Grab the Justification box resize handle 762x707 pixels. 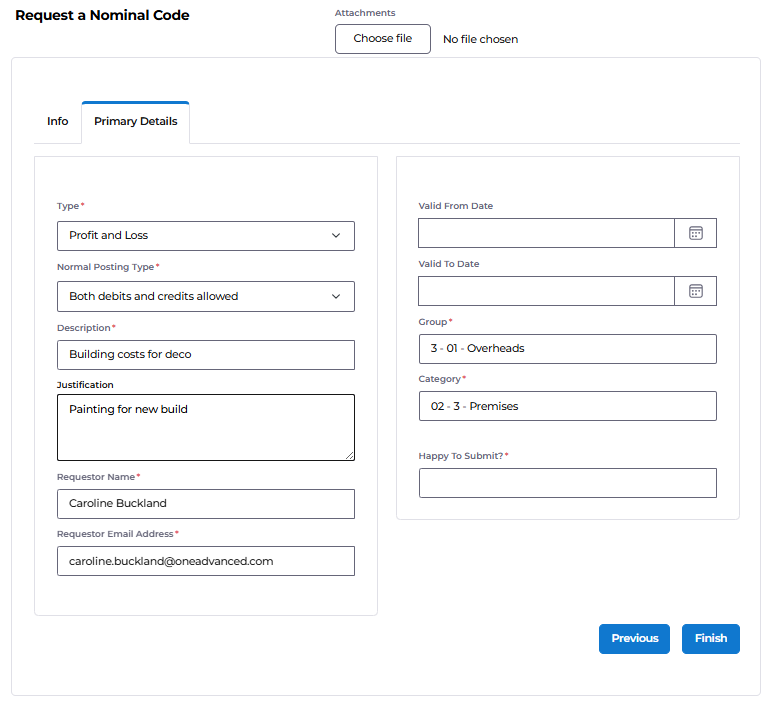350,456
